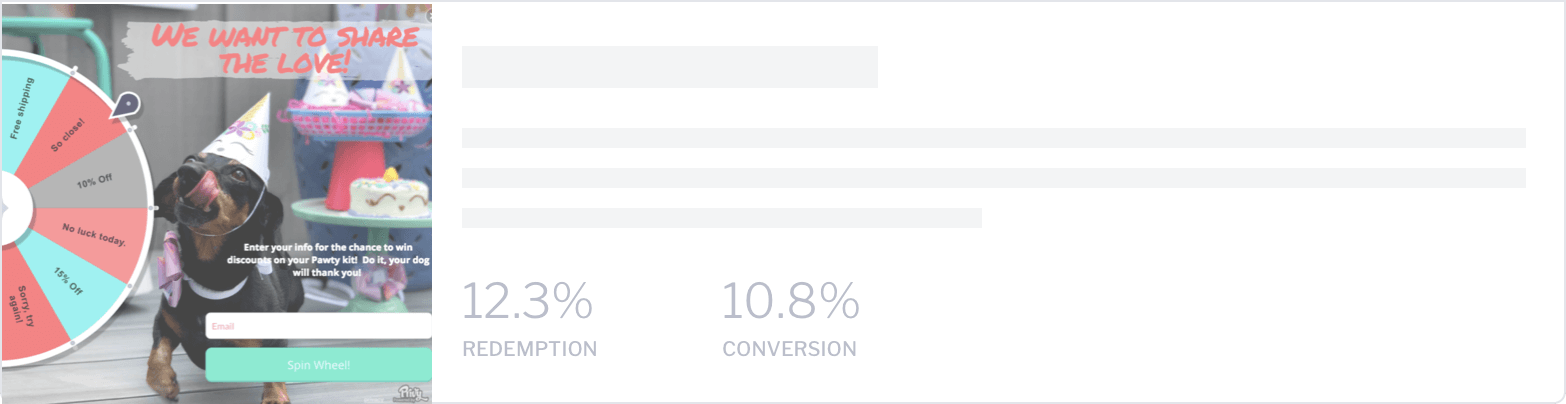Click the We want to share the love headline

pyautogui.click(x=282, y=51)
